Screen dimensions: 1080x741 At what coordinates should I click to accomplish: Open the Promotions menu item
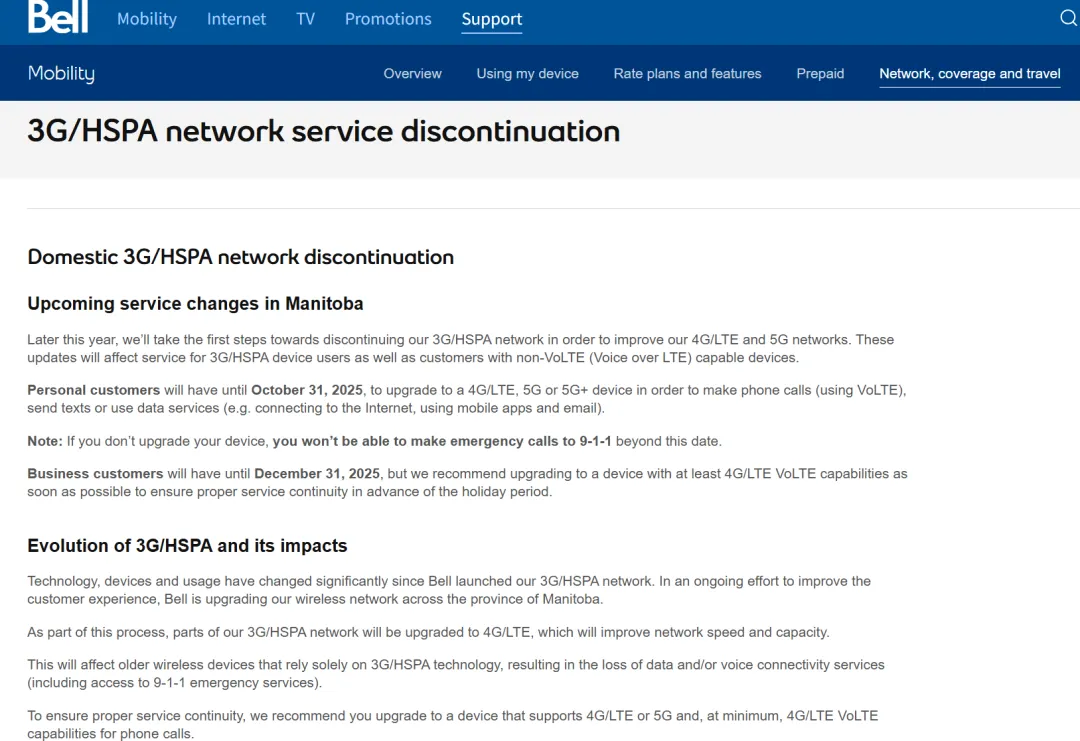click(388, 19)
